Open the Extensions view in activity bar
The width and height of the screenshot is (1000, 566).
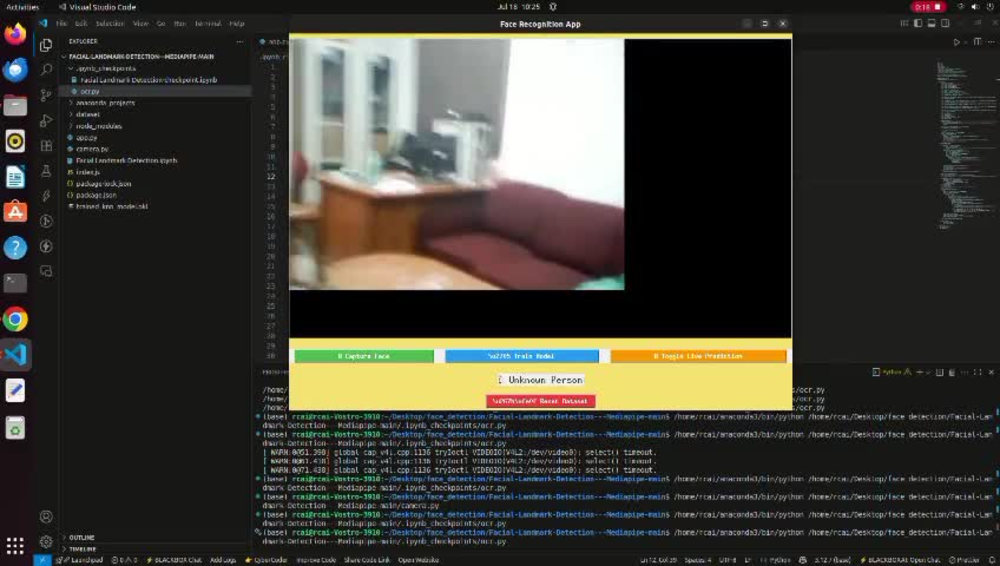pyautogui.click(x=46, y=145)
